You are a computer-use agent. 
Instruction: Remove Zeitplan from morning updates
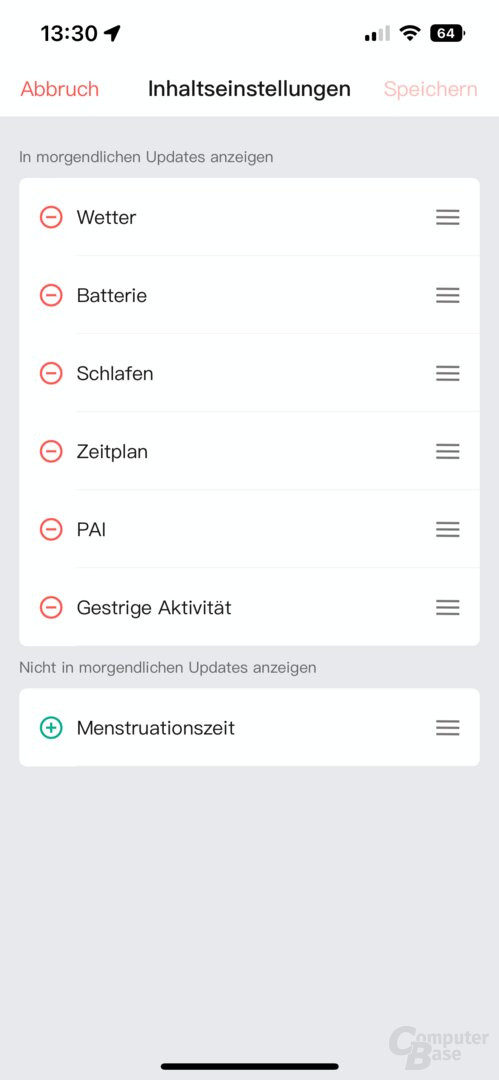[x=51, y=452]
